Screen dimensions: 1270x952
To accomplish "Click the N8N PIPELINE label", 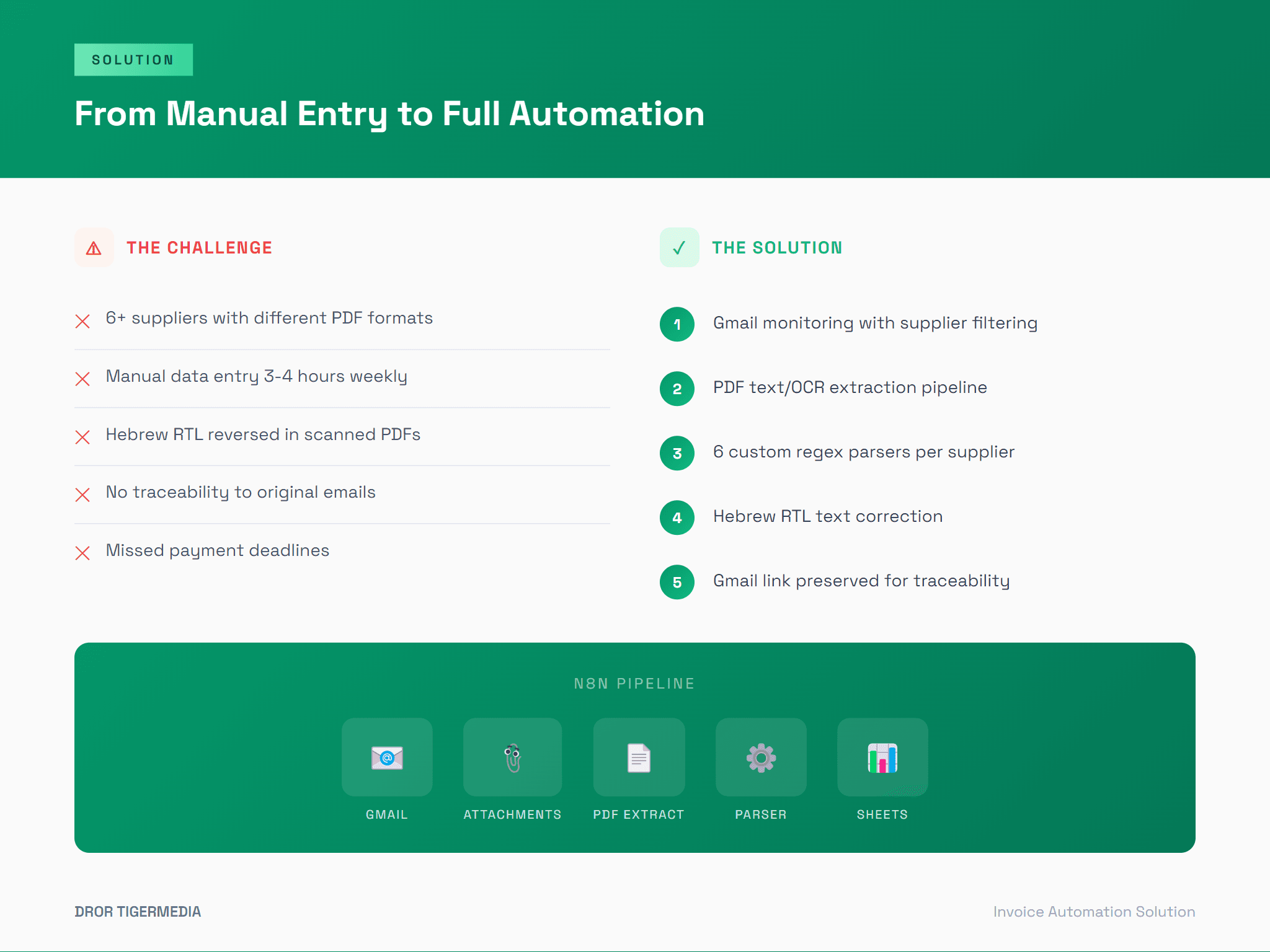I will [634, 684].
